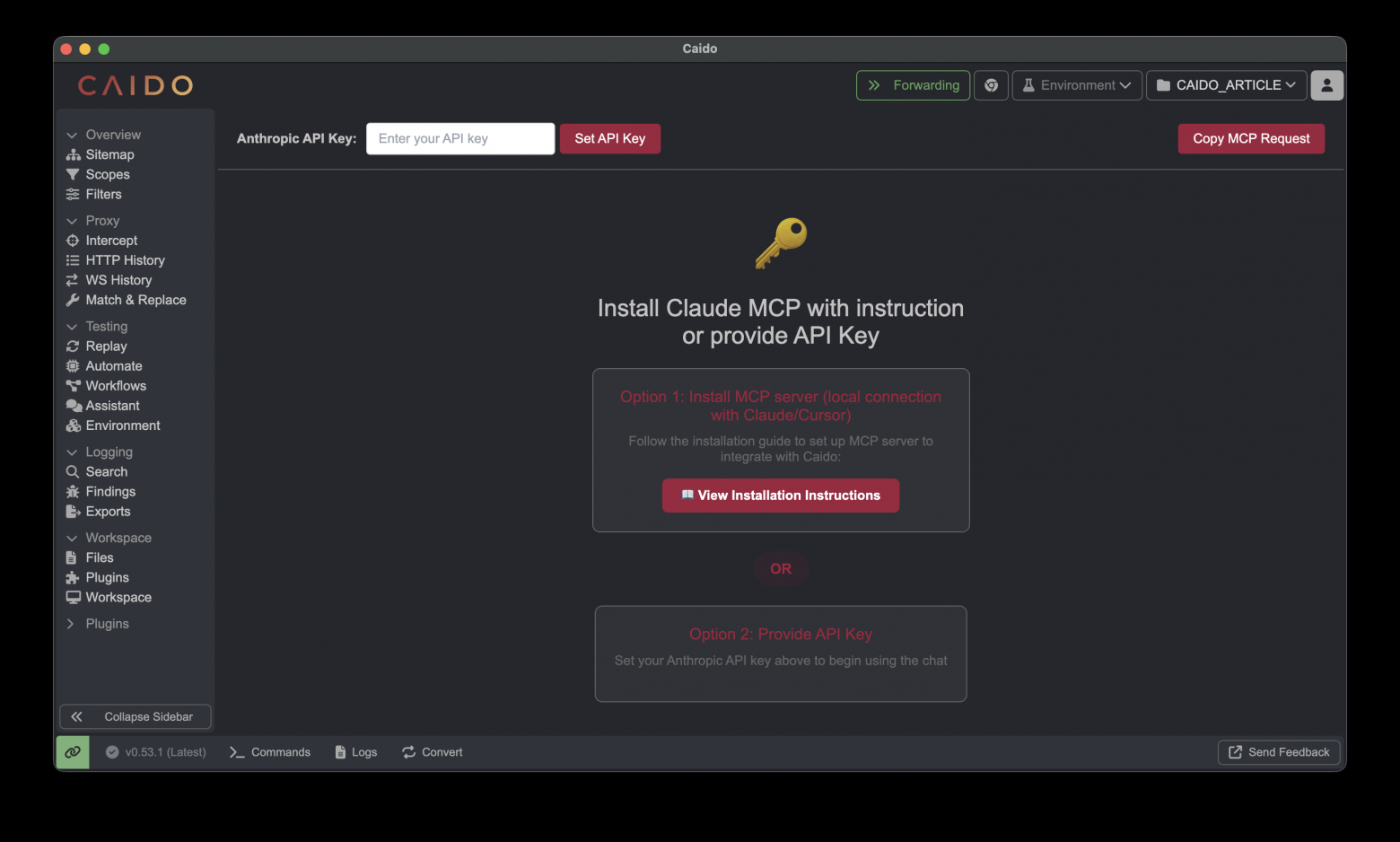Image resolution: width=1400 pixels, height=842 pixels.
Task: Click the v0.53.1 (Latest) version indicator
Action: (x=156, y=752)
